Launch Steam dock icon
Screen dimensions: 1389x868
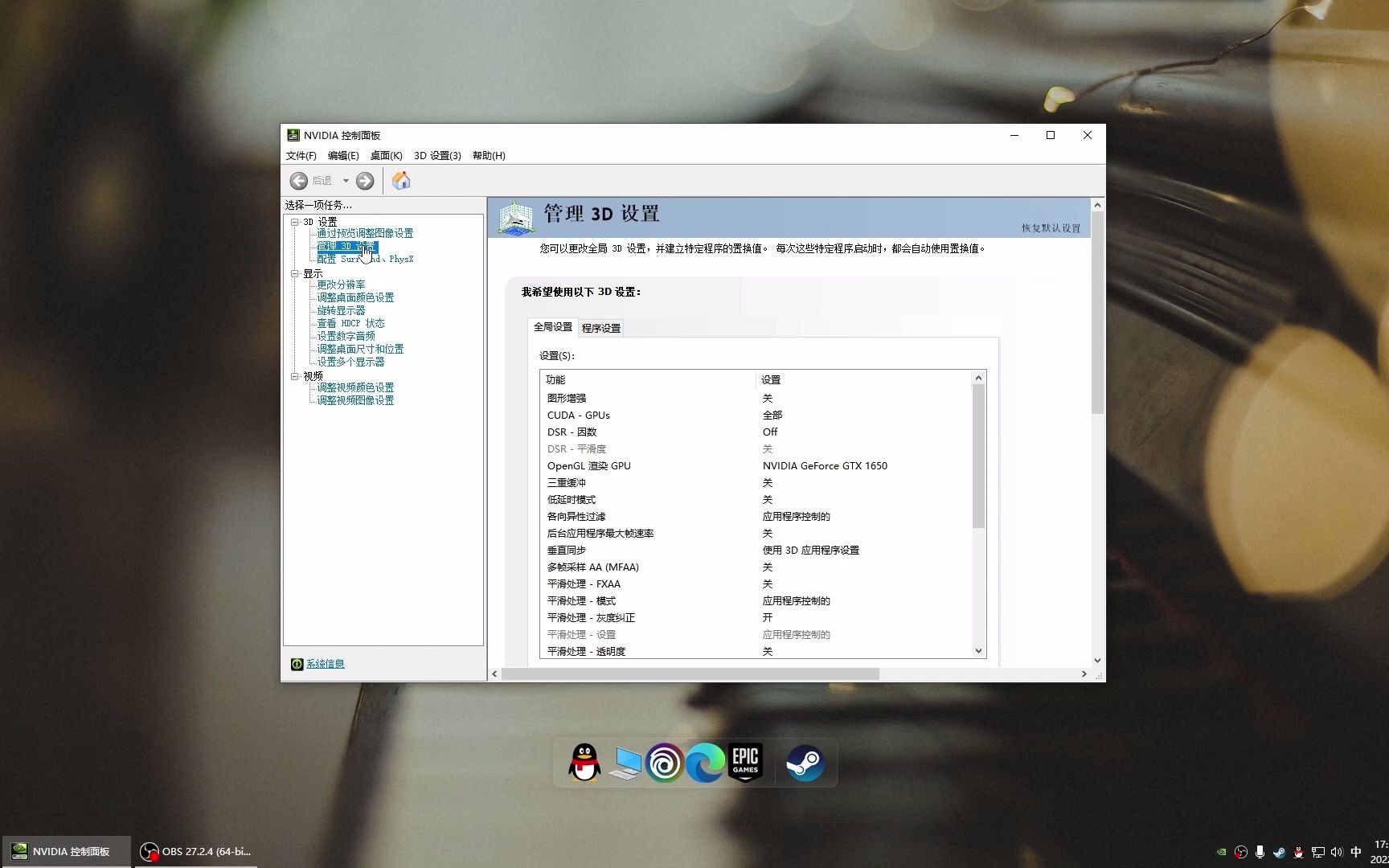805,763
